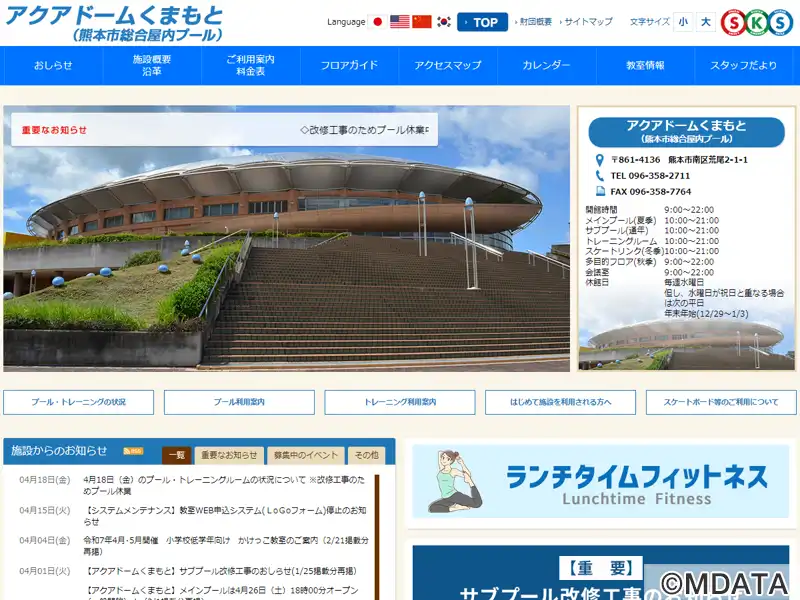Switch to the 一覧 news tab
The height and width of the screenshot is (600, 800).
[177, 455]
